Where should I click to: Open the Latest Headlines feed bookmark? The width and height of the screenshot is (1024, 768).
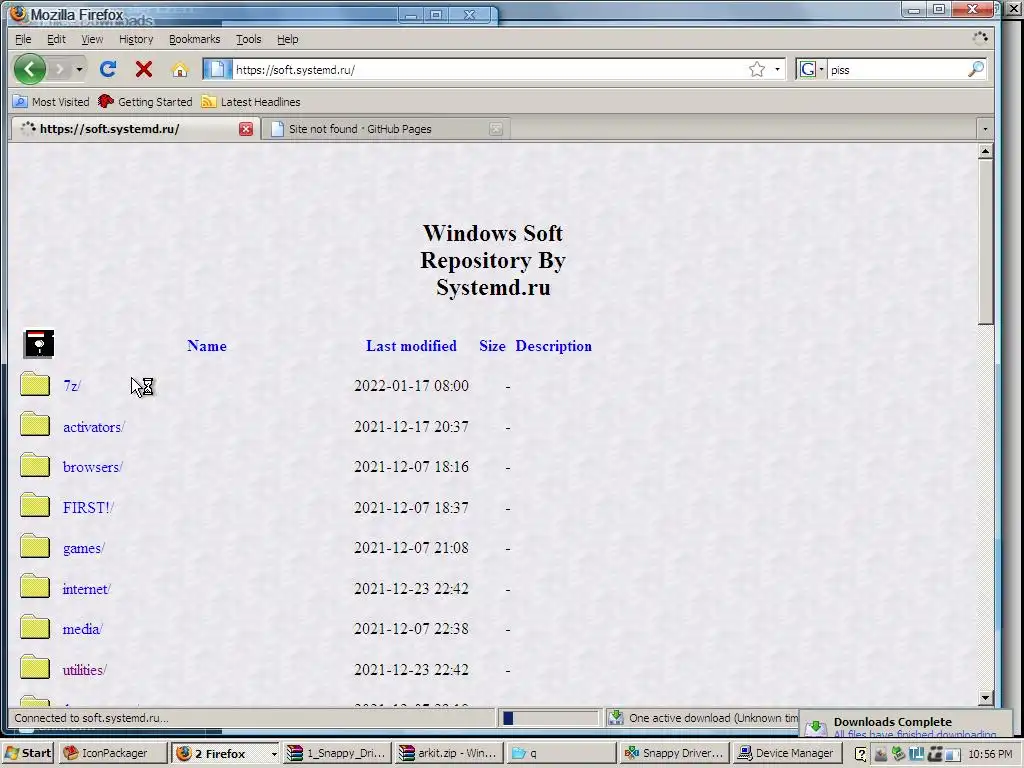(251, 102)
